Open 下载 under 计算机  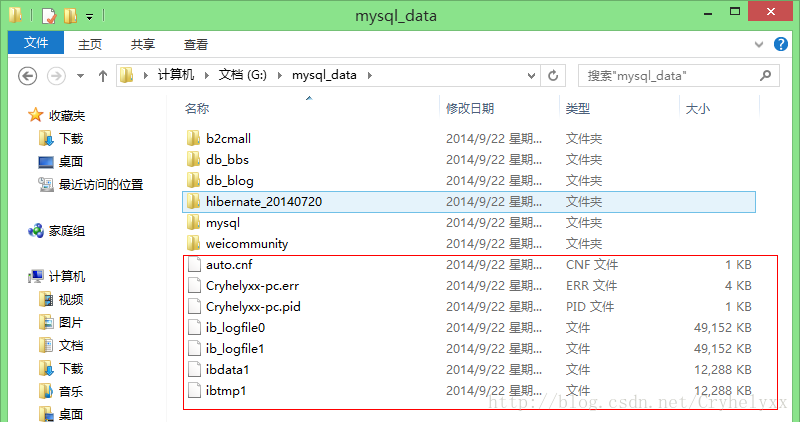click(x=61, y=368)
